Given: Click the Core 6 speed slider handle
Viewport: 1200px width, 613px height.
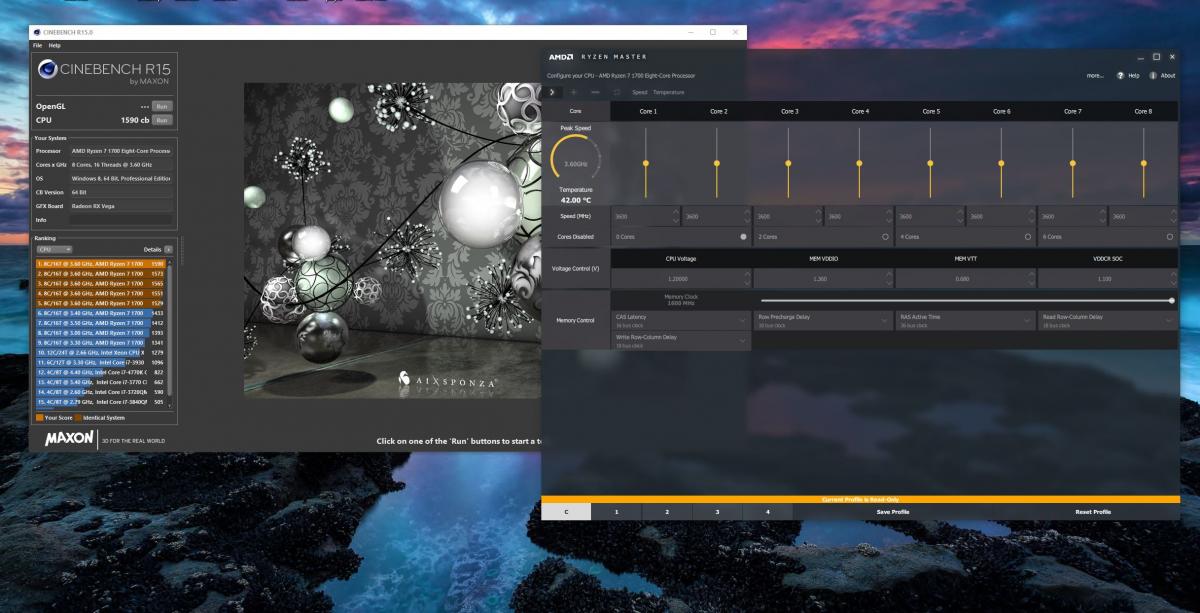Looking at the screenshot, I should pos(1001,162).
